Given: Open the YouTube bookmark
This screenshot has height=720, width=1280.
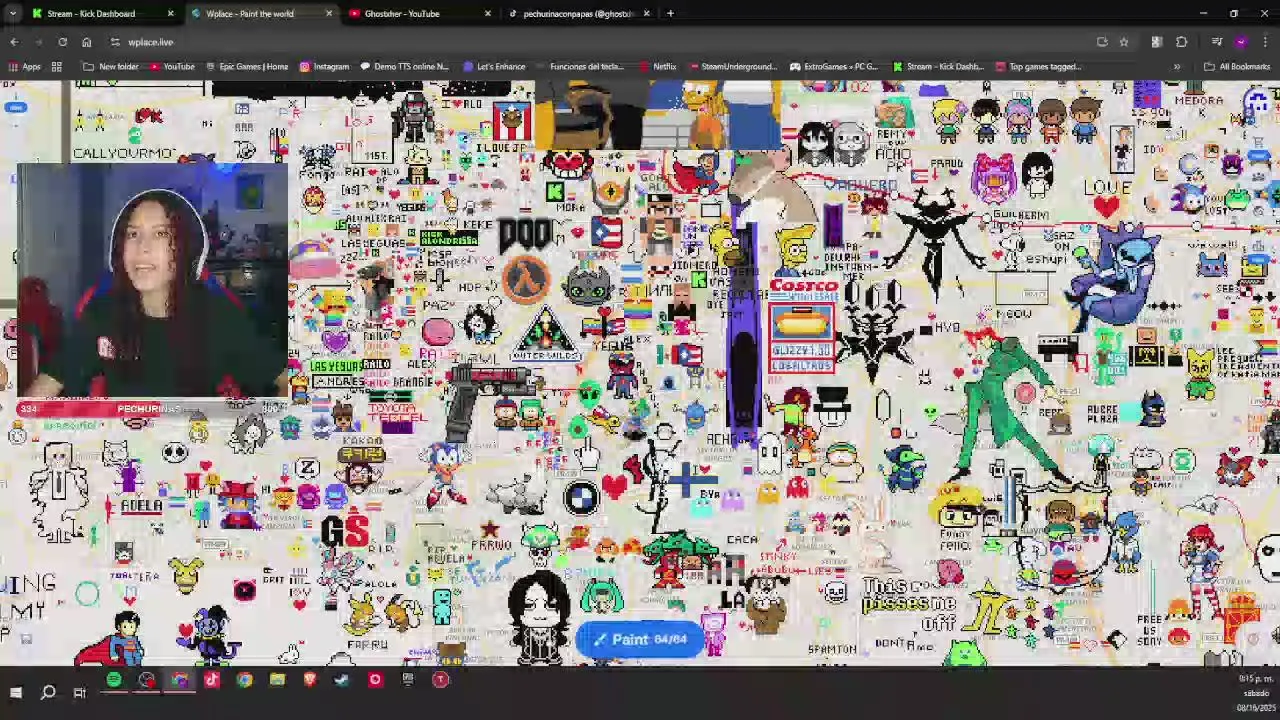Looking at the screenshot, I should (171, 67).
